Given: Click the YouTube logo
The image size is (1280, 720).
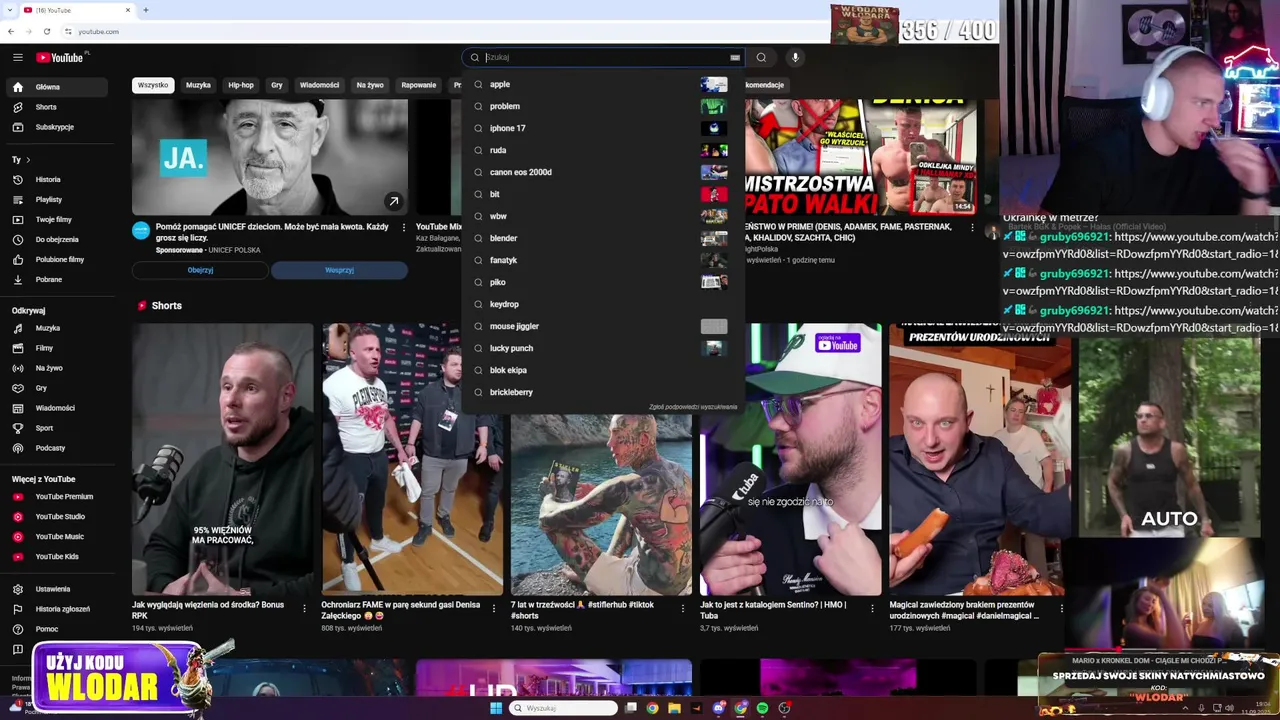Looking at the screenshot, I should [62, 57].
